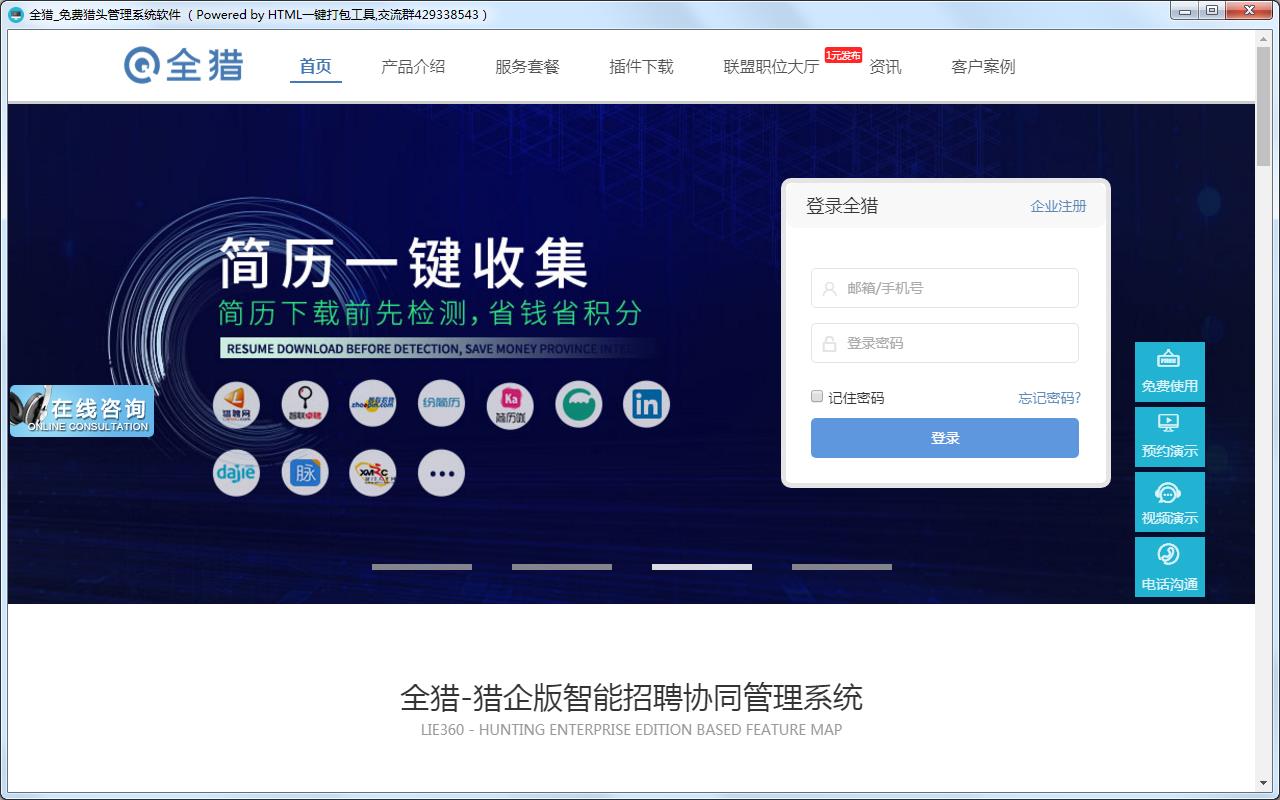Select the blue 脉 (Maimai) icon
Screen dimensions: 1280x800
point(305,473)
